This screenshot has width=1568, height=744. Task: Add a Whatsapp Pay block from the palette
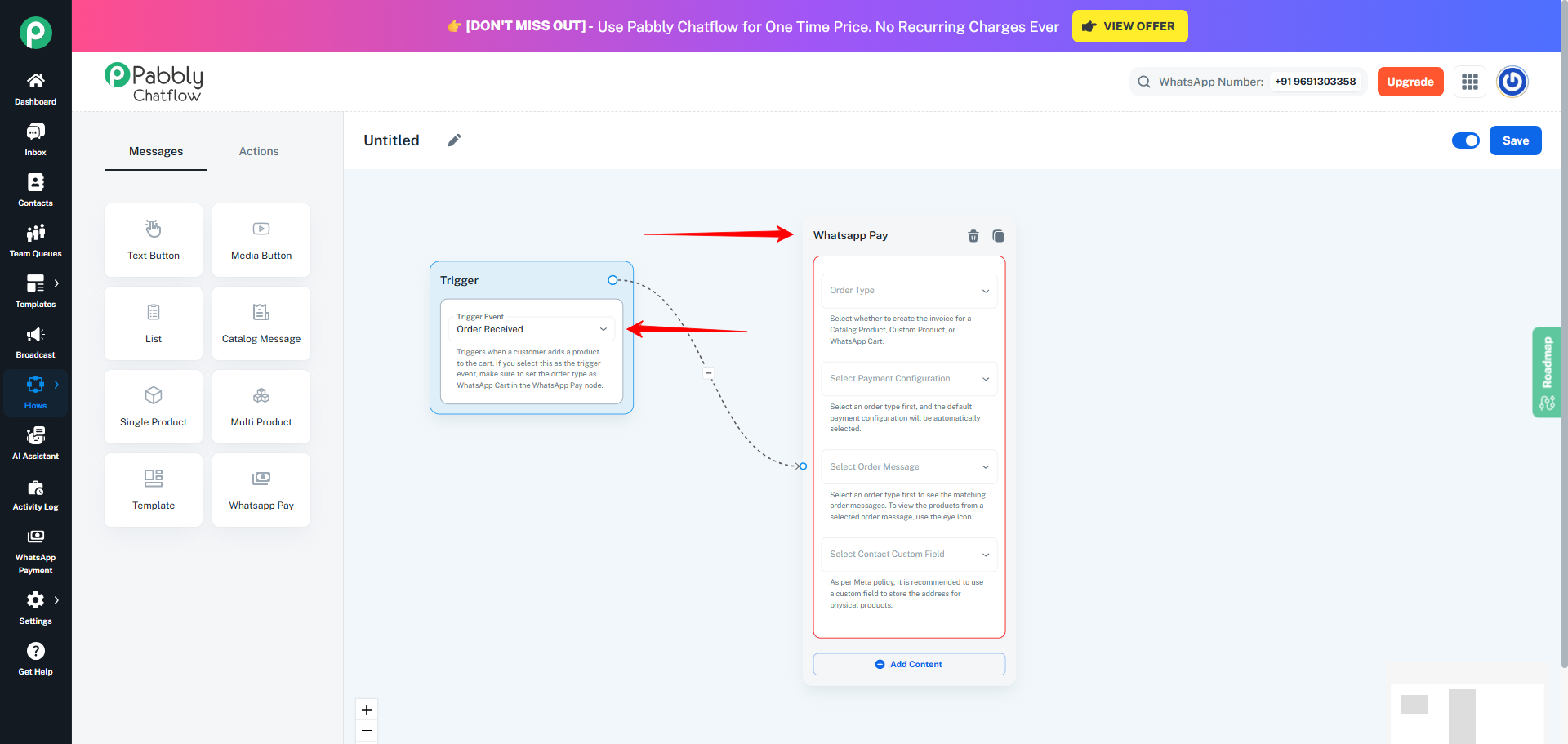pyautogui.click(x=261, y=490)
